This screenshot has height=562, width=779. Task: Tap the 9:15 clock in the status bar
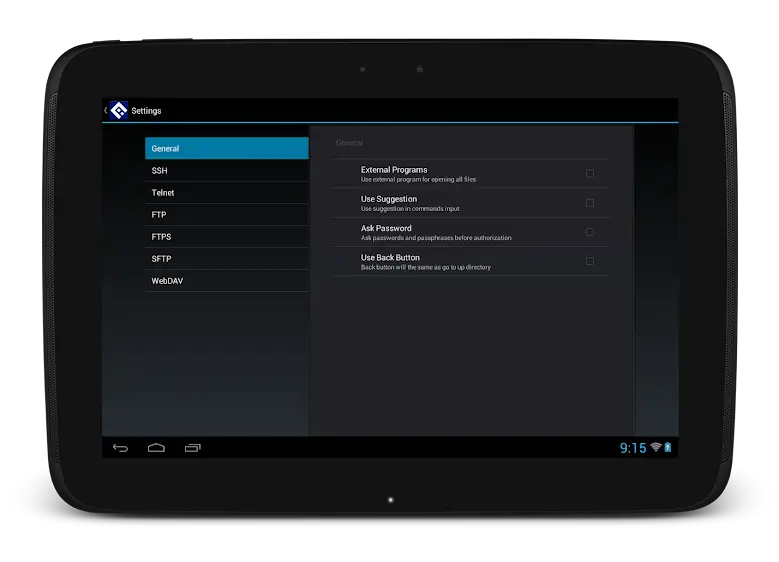point(633,448)
